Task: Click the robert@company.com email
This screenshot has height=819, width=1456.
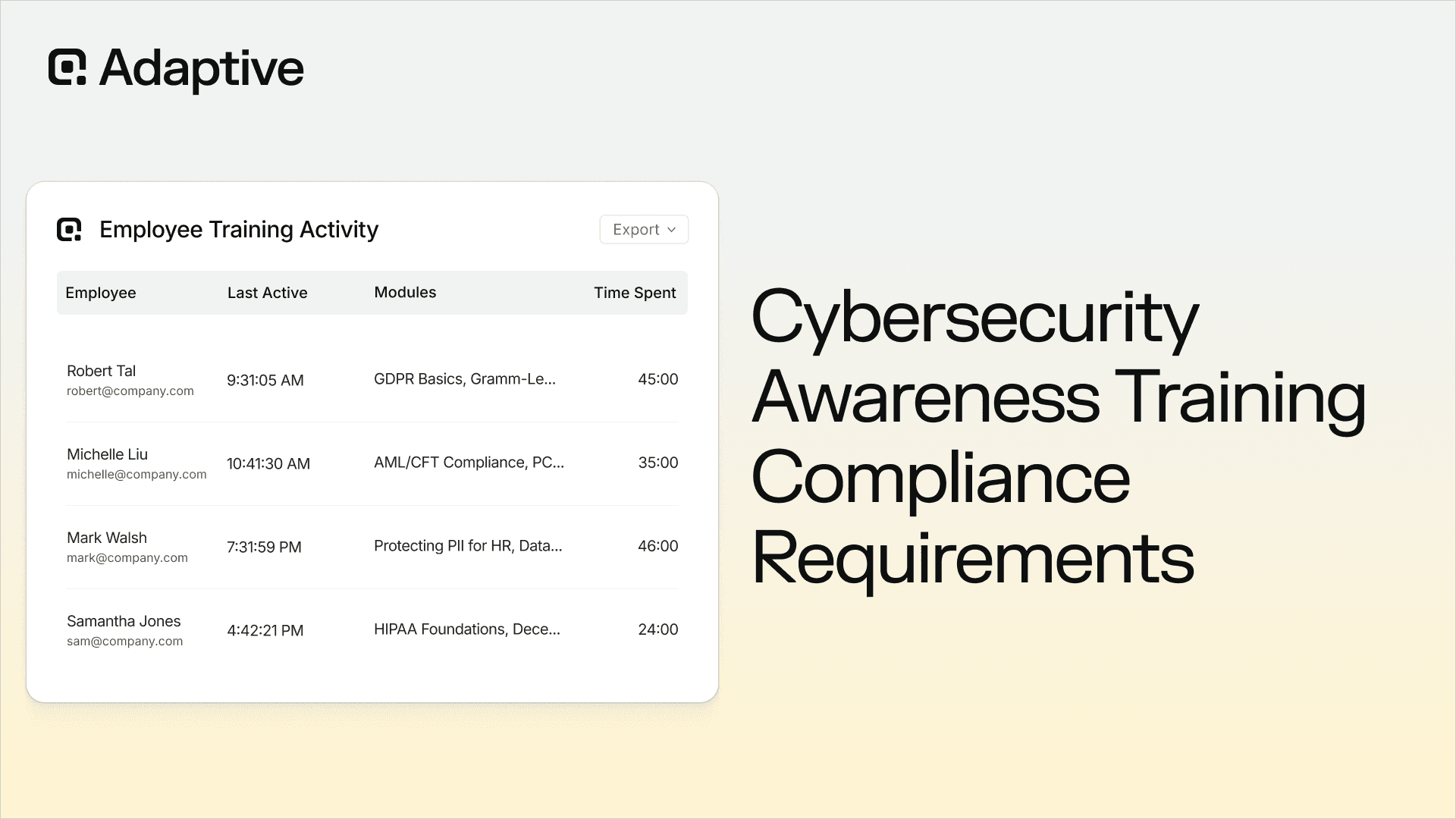Action: coord(130,391)
